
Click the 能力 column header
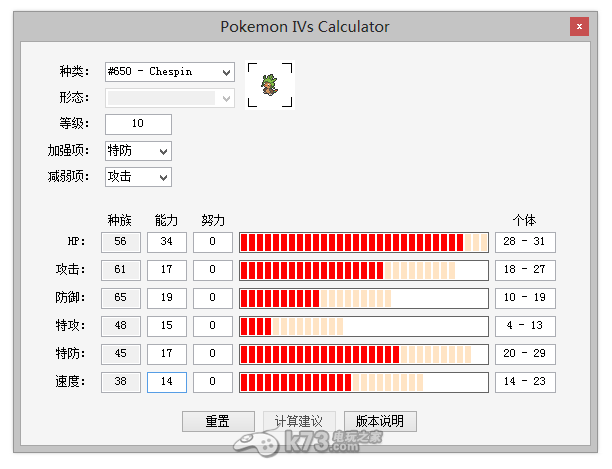(166, 220)
